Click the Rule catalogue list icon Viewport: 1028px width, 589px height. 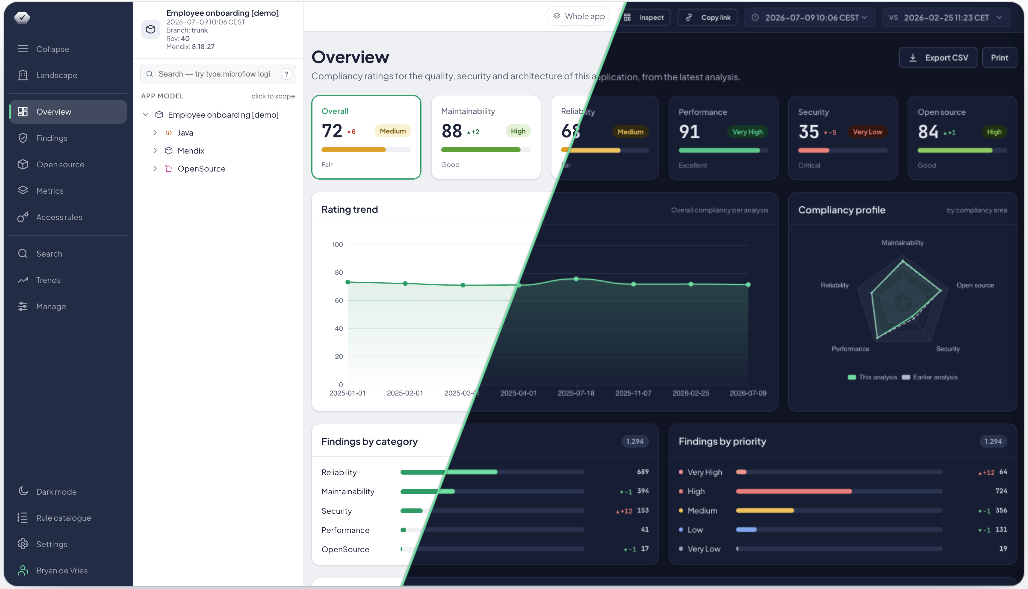[23, 518]
